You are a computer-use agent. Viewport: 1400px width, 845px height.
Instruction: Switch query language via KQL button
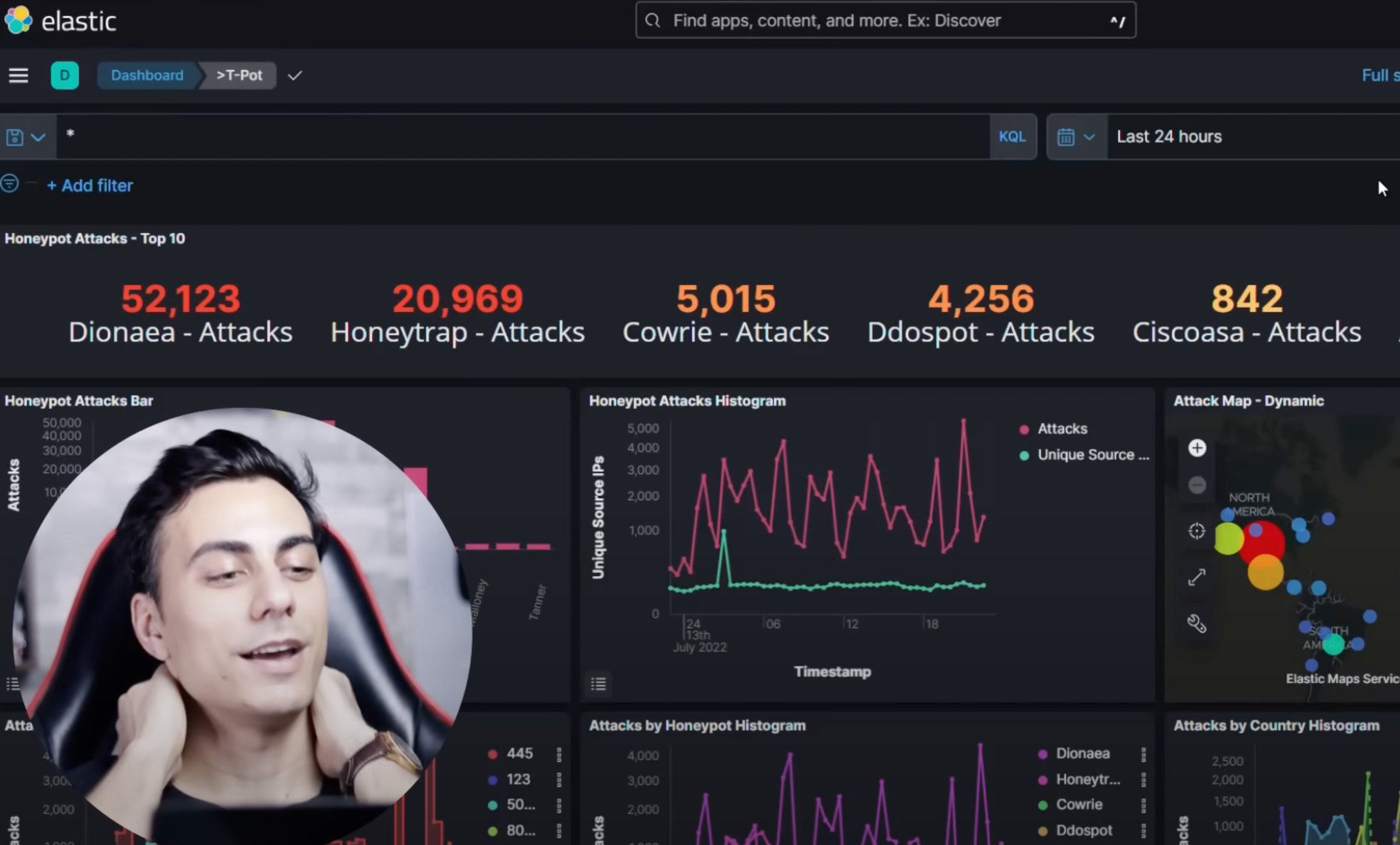[x=1012, y=137]
